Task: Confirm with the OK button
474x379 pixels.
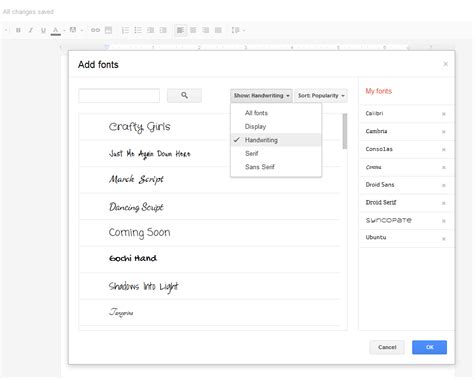Action: pos(429,347)
